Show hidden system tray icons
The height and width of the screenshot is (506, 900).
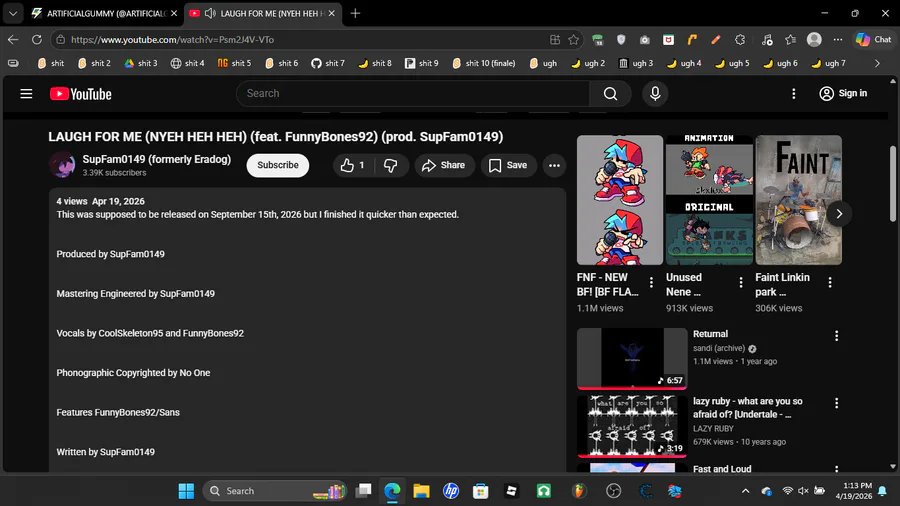pyautogui.click(x=745, y=491)
